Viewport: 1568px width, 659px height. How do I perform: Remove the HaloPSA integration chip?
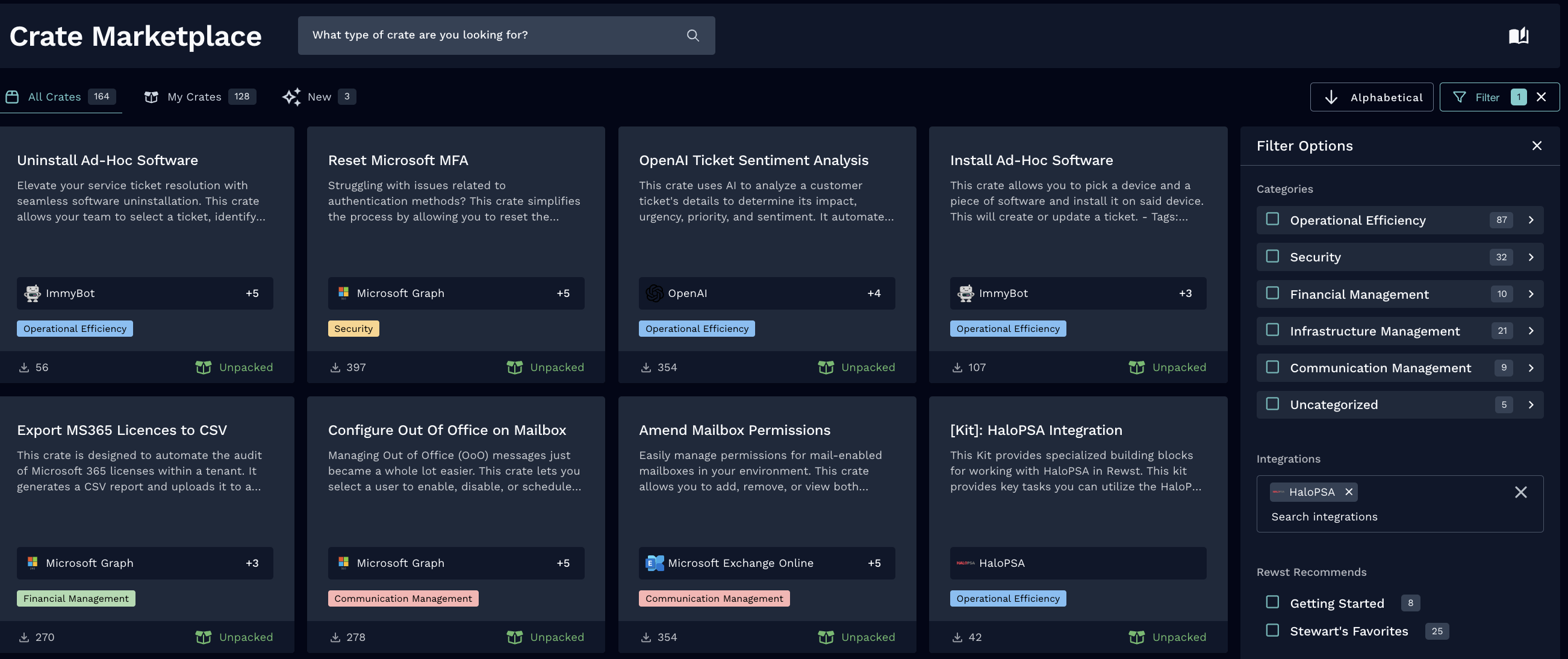click(1349, 492)
